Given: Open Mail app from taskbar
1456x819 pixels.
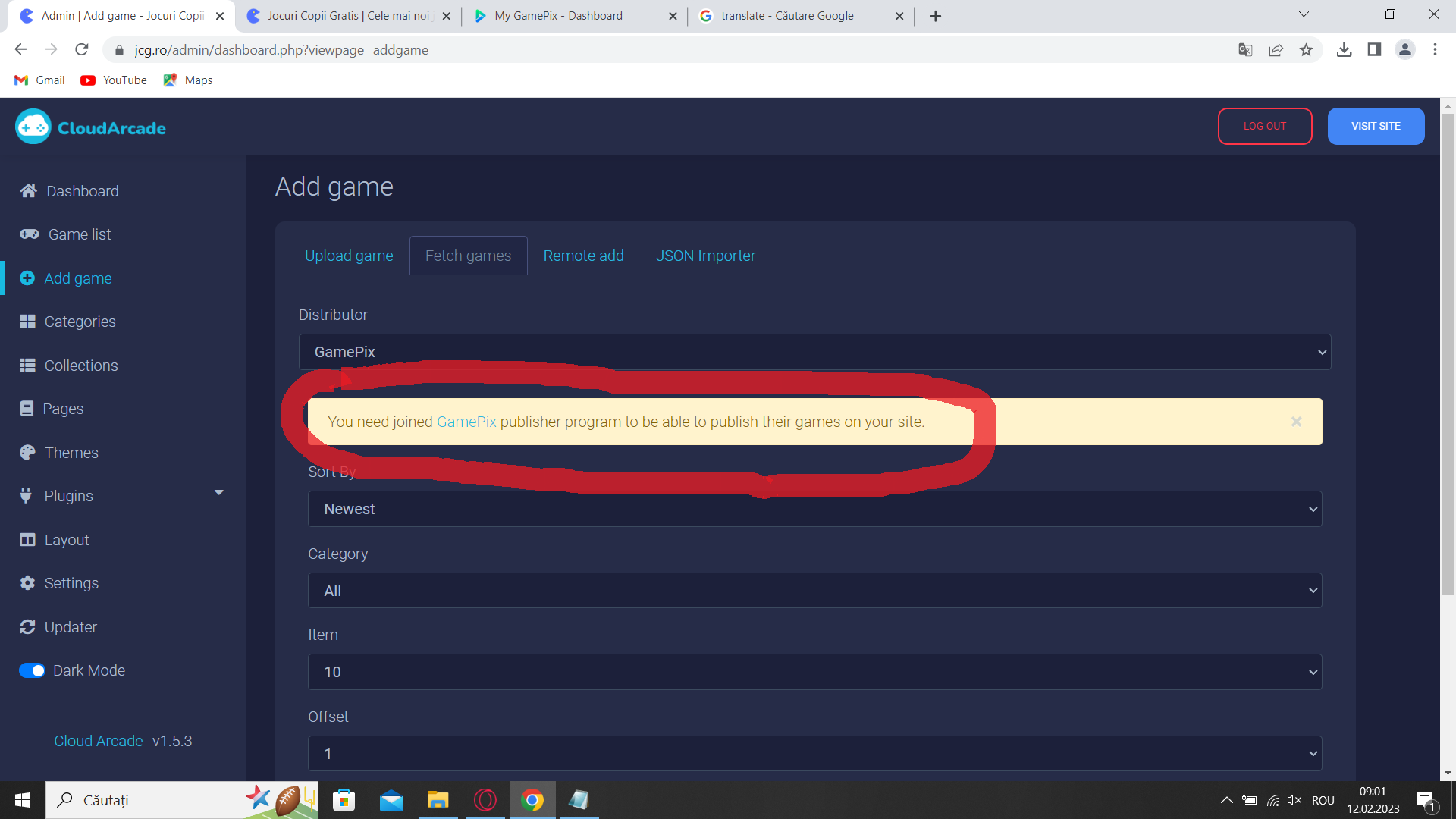Looking at the screenshot, I should tap(391, 800).
